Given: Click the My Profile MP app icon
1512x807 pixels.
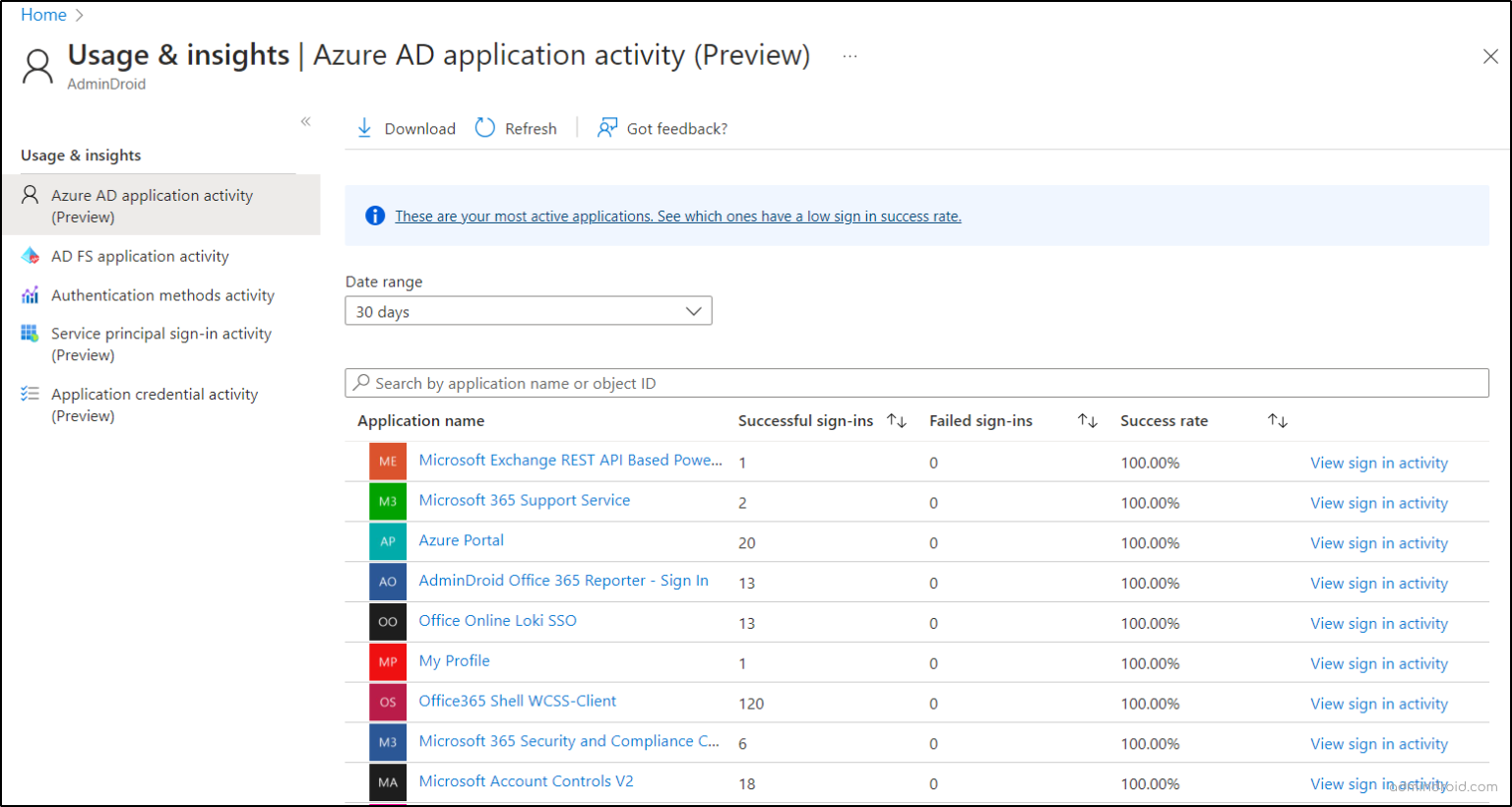Looking at the screenshot, I should 388,661.
